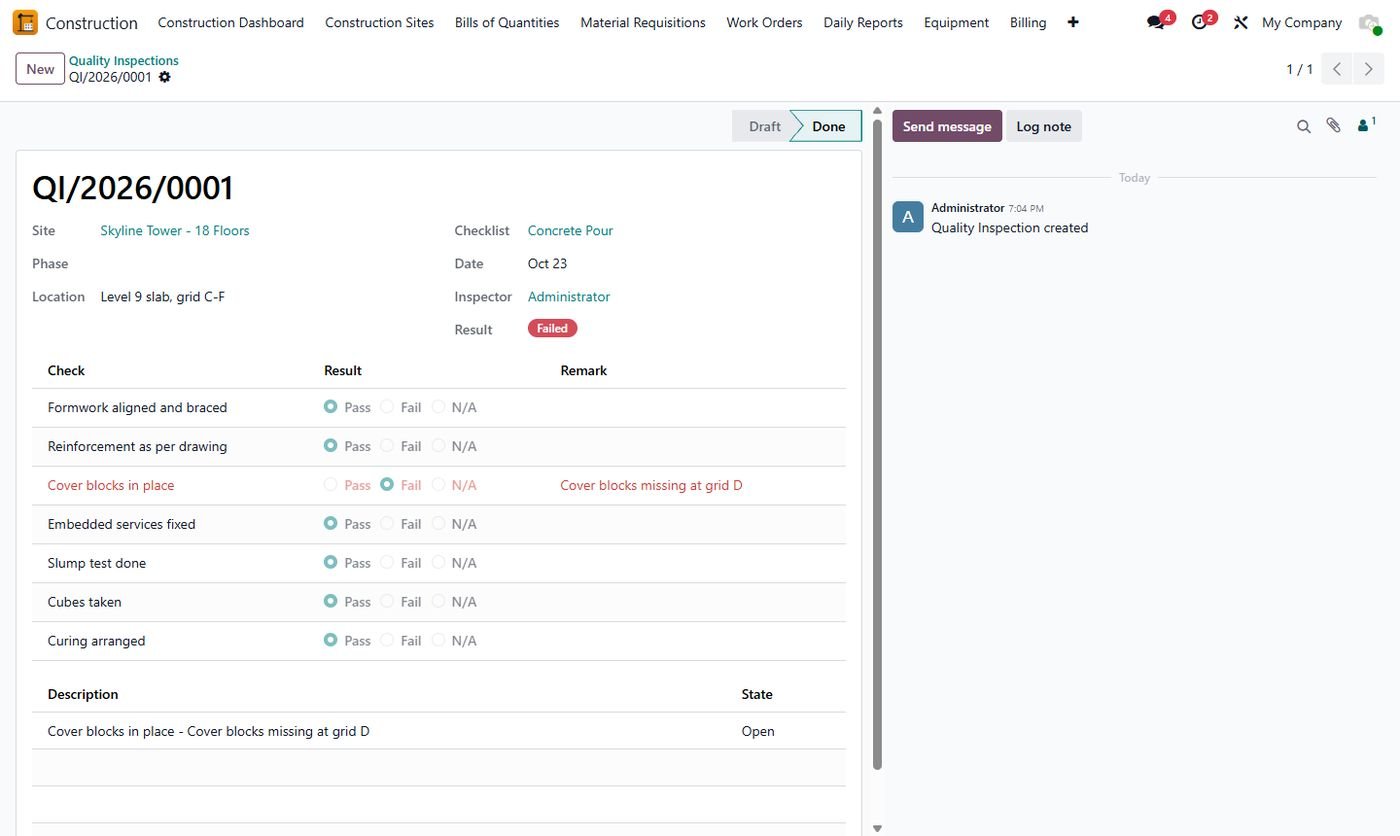This screenshot has width=1400, height=836.
Task: Open the activities clock icon
Action: pos(1200,22)
